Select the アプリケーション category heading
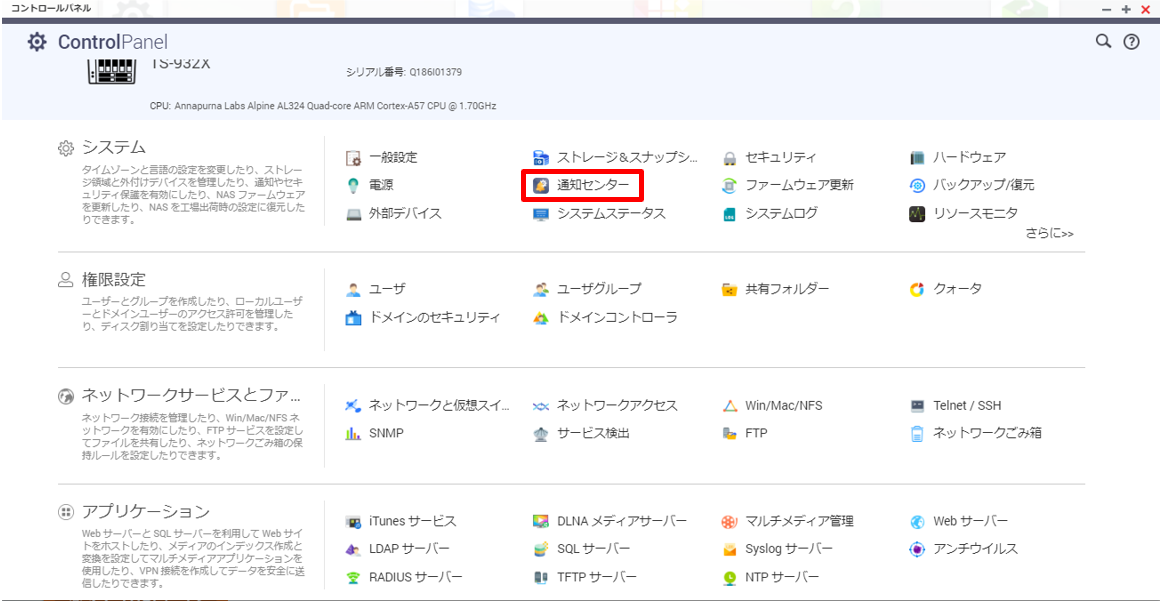1160x602 pixels. click(x=145, y=511)
